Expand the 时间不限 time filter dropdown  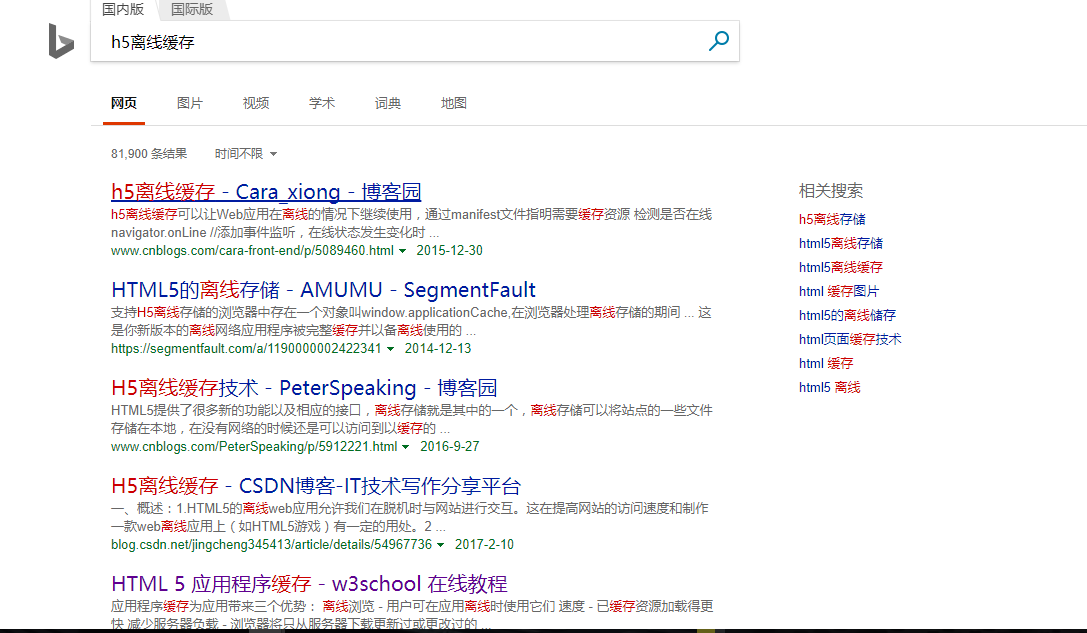click(x=245, y=154)
